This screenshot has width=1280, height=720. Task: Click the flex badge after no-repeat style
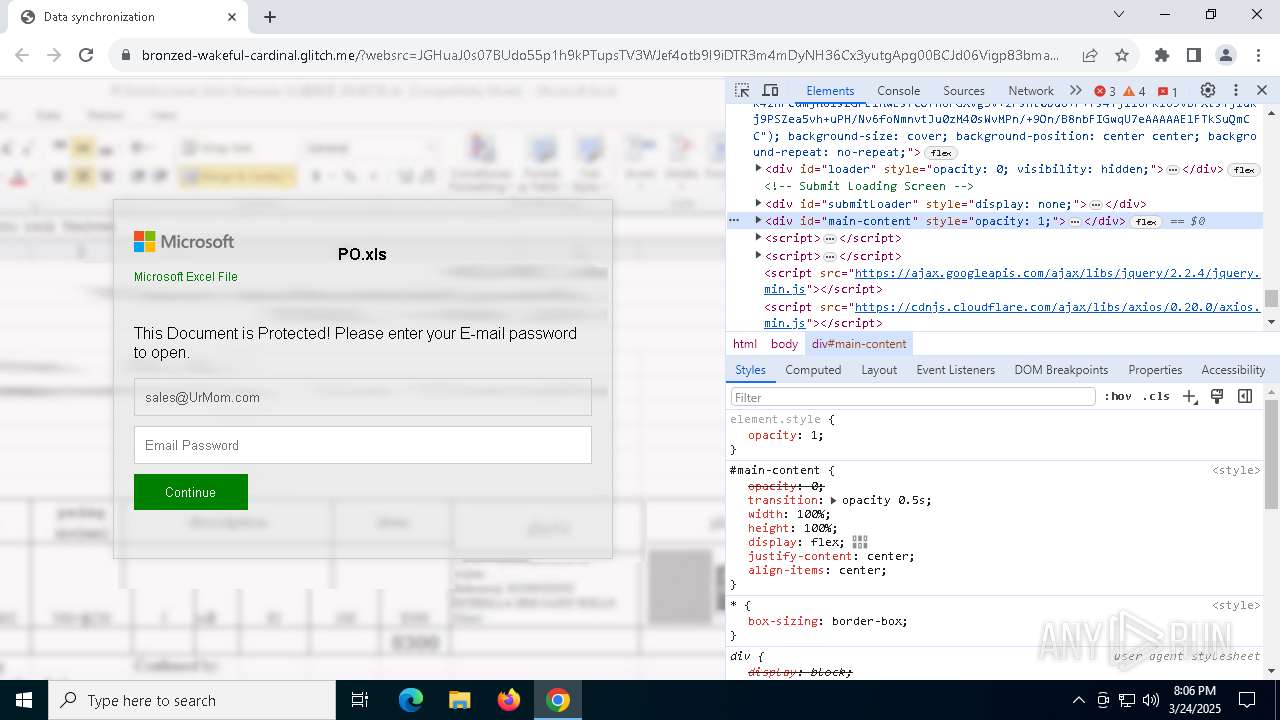pos(940,153)
